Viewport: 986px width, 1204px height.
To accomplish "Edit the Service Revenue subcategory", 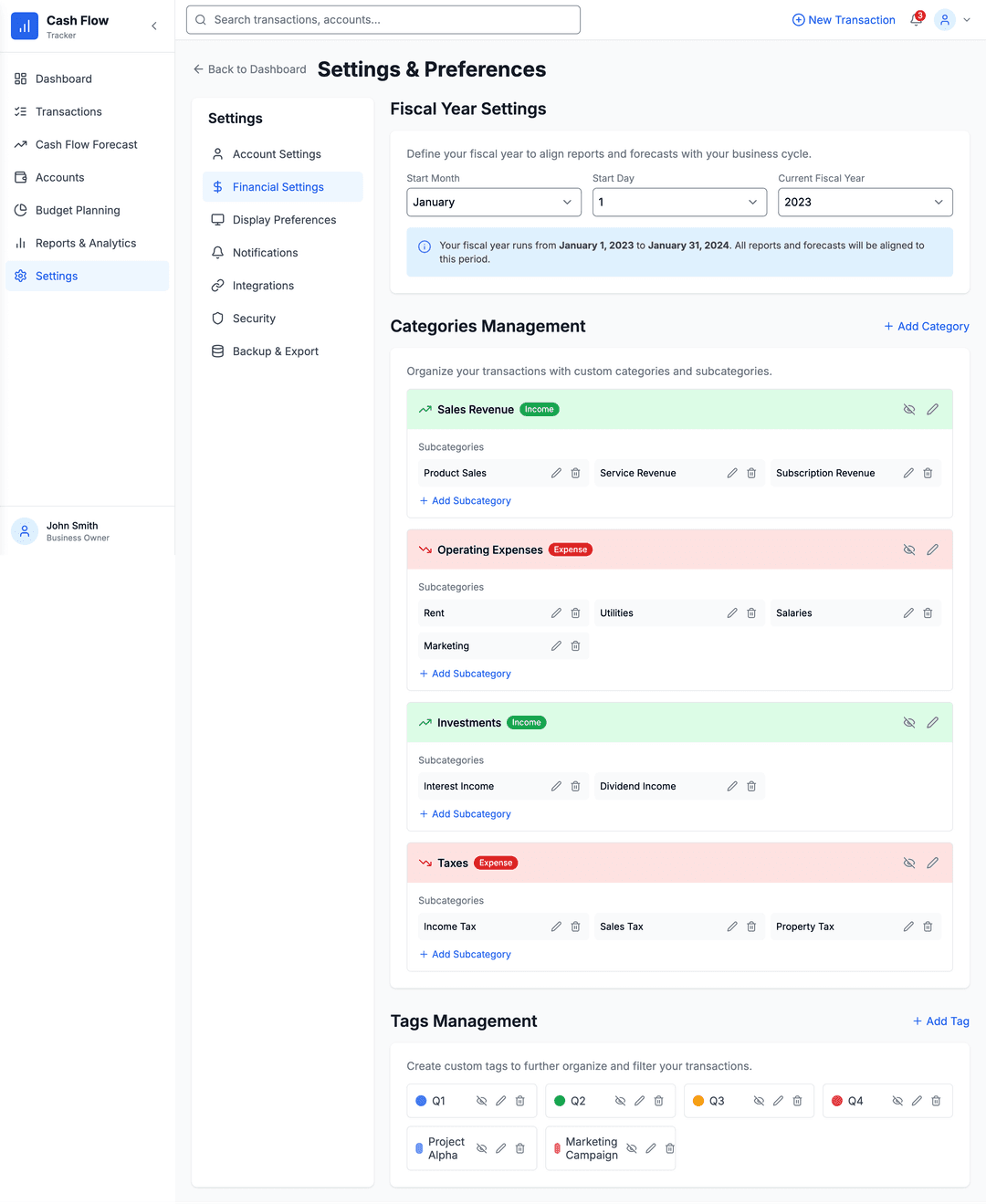I will (x=732, y=473).
